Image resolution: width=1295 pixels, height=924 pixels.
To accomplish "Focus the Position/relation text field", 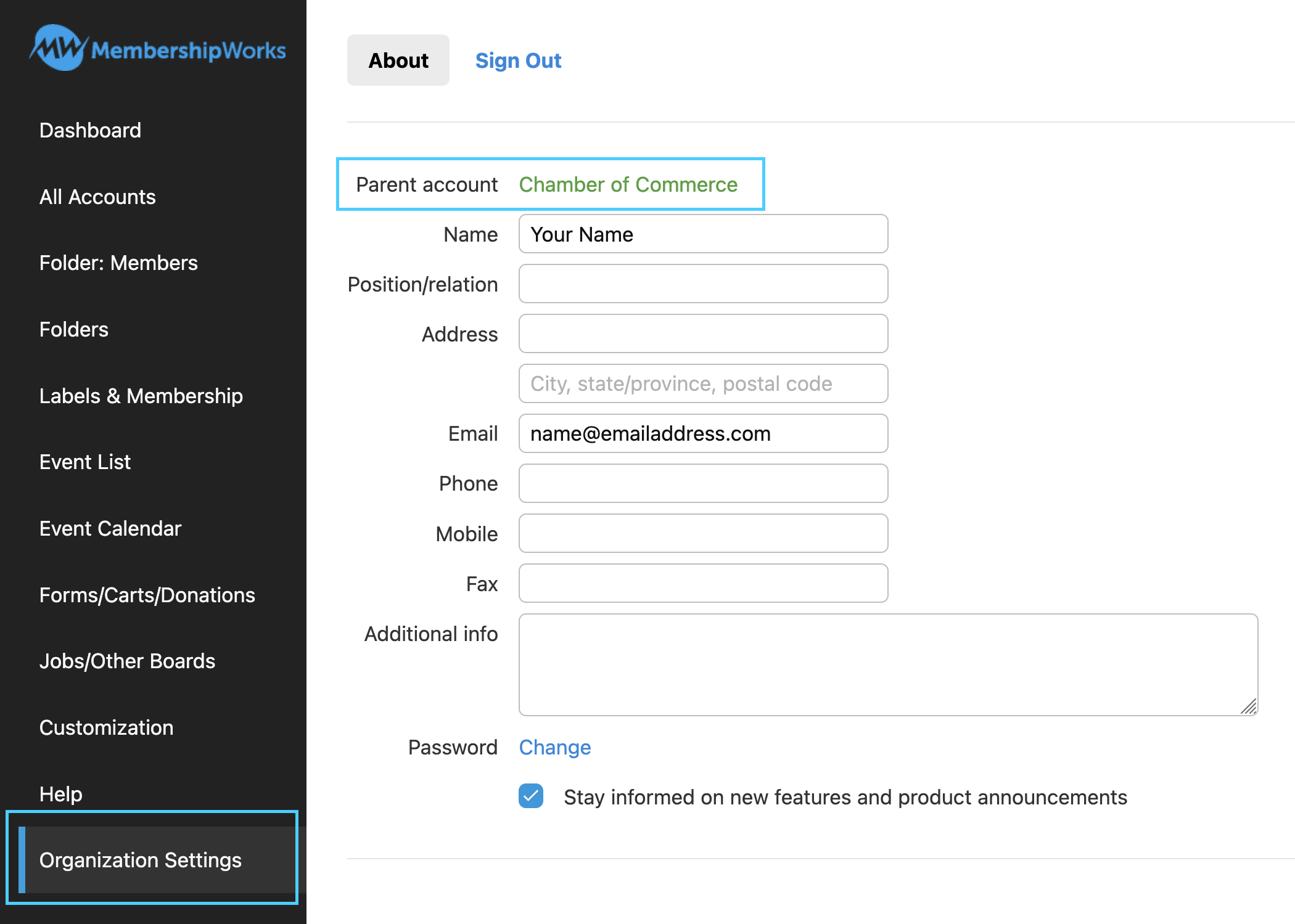I will [703, 284].
